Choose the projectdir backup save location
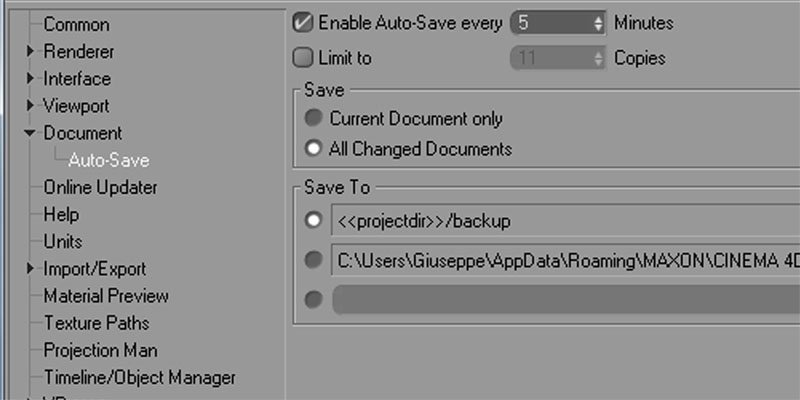 314,220
